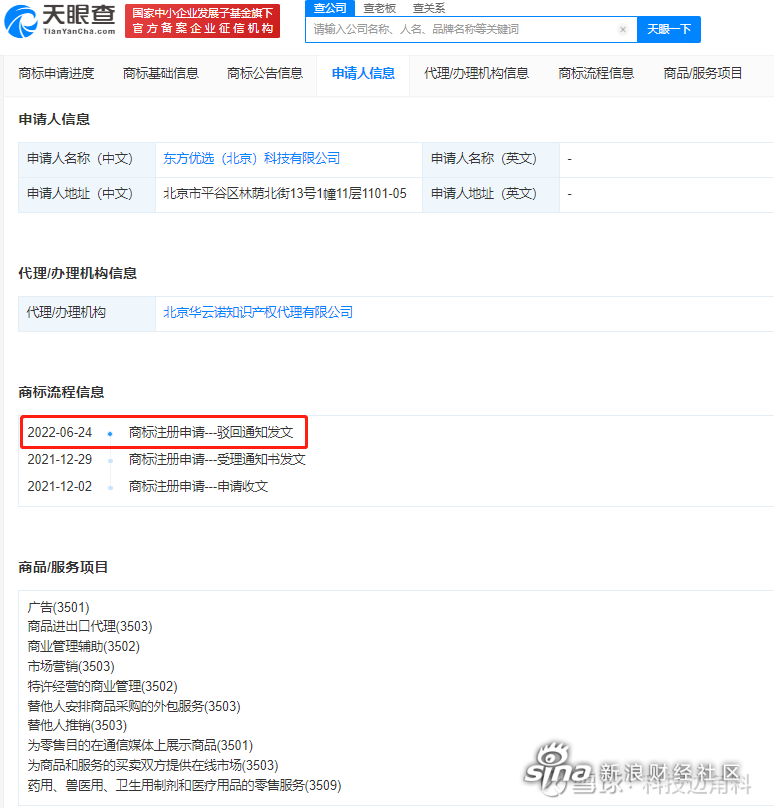This screenshot has height=808, width=774.
Task: Open the 商品/服务项目 tab
Action: pyautogui.click(x=703, y=74)
